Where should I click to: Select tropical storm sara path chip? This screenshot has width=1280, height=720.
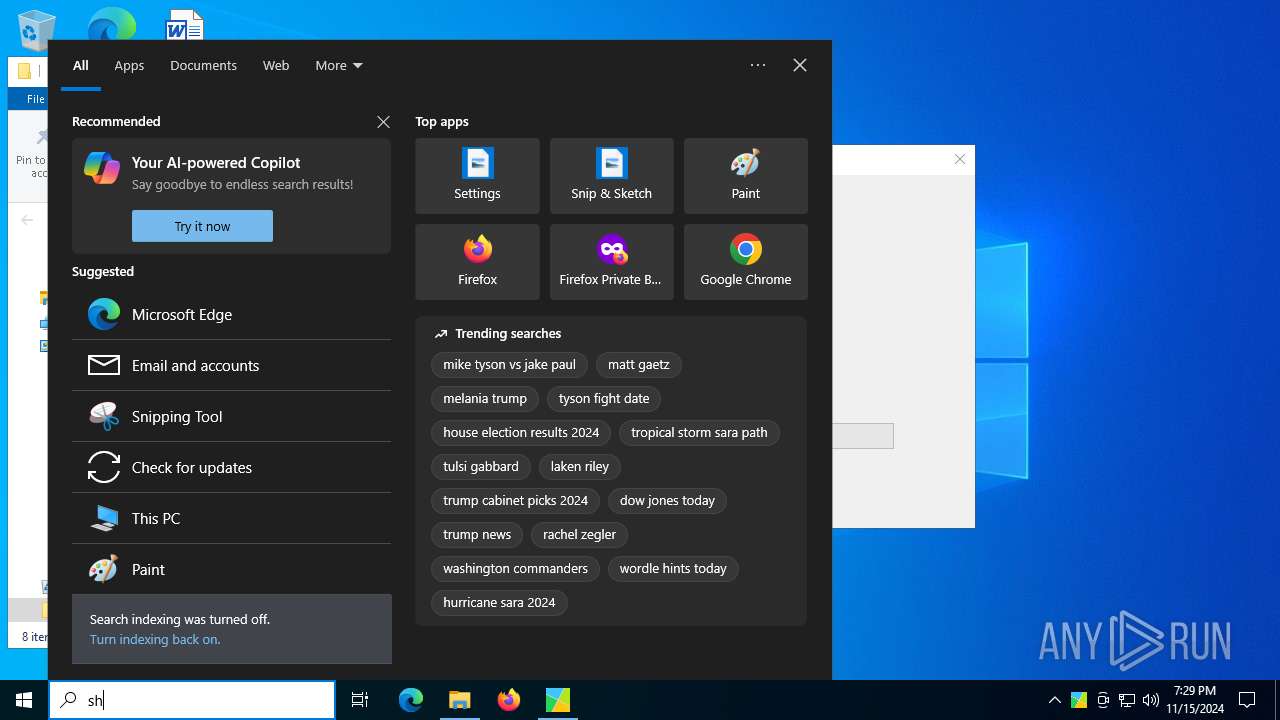699,433
